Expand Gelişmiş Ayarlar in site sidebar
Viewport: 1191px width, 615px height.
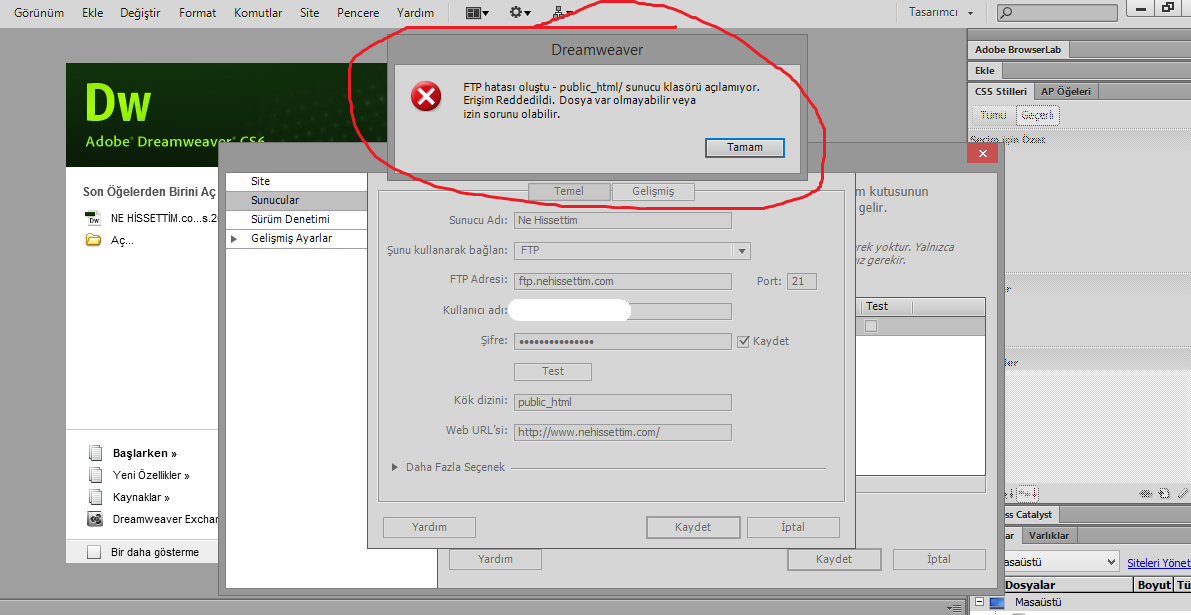point(234,238)
